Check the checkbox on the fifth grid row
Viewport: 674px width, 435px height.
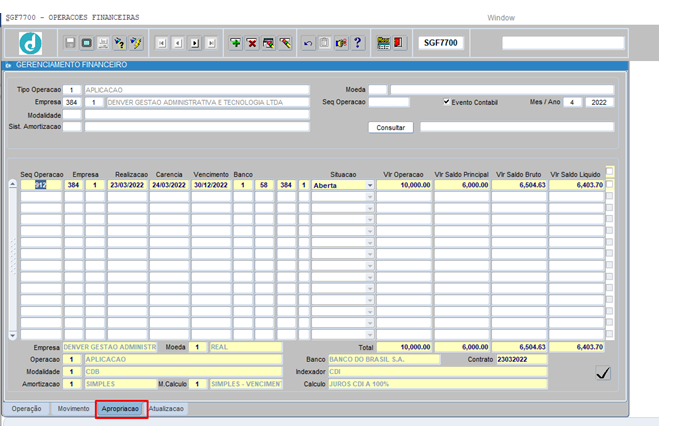(609, 230)
